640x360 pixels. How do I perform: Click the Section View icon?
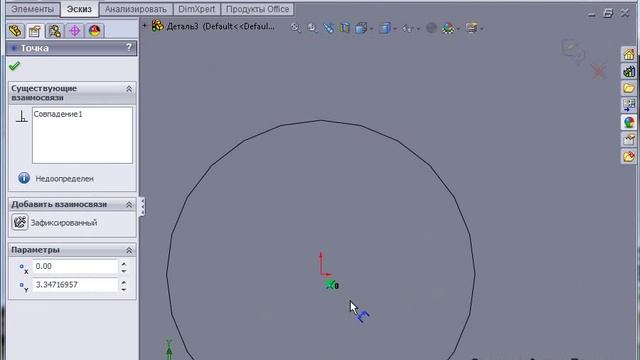click(x=345, y=28)
